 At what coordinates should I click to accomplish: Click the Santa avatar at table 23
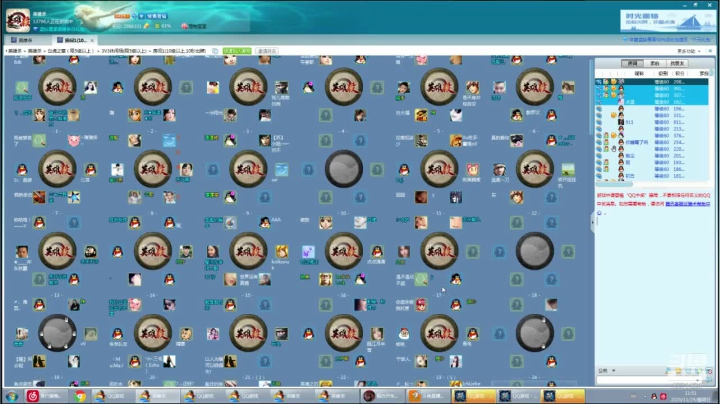[404, 334]
